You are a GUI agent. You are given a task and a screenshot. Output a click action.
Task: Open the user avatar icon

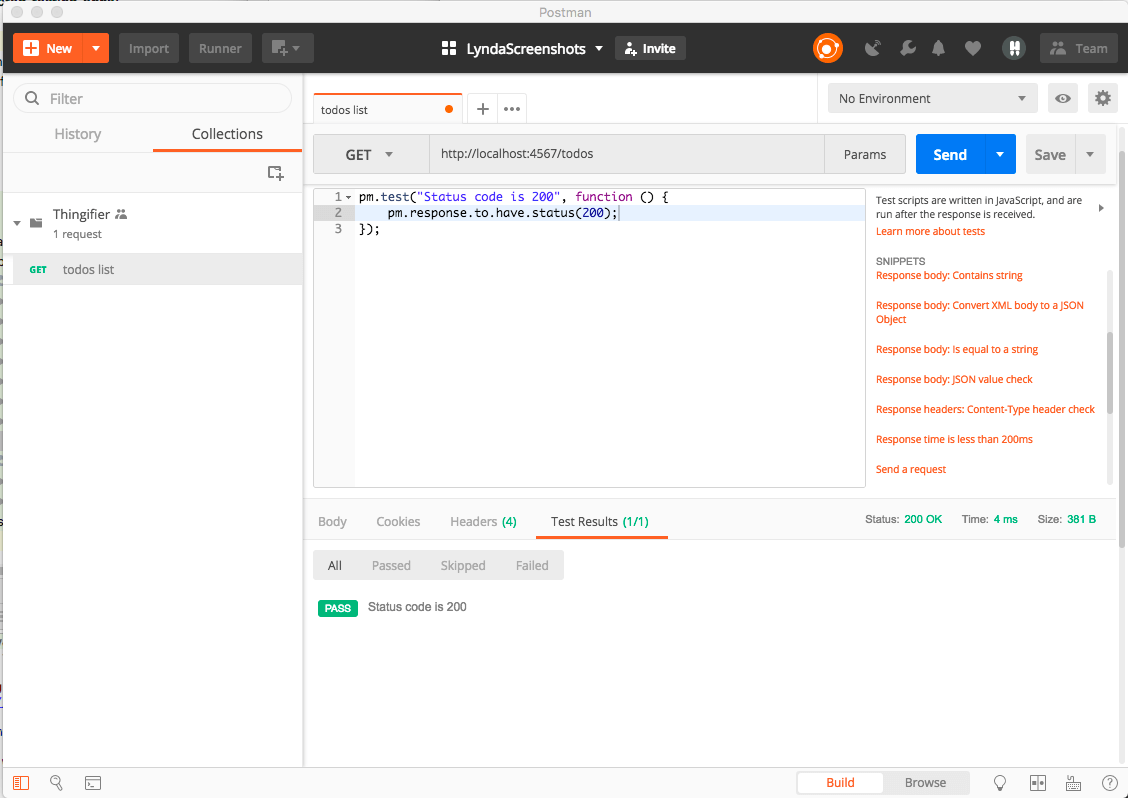[x=1014, y=48]
